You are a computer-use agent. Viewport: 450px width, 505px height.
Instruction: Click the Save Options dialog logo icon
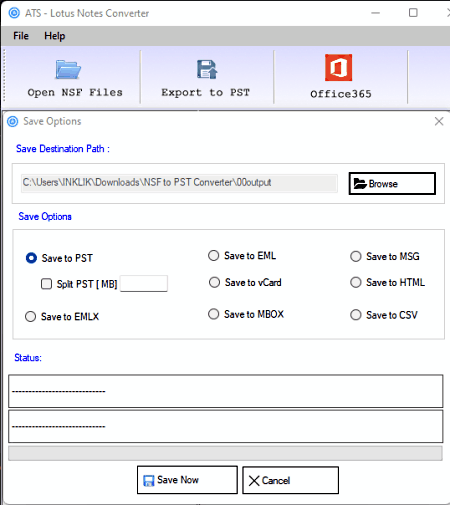[x=13, y=121]
